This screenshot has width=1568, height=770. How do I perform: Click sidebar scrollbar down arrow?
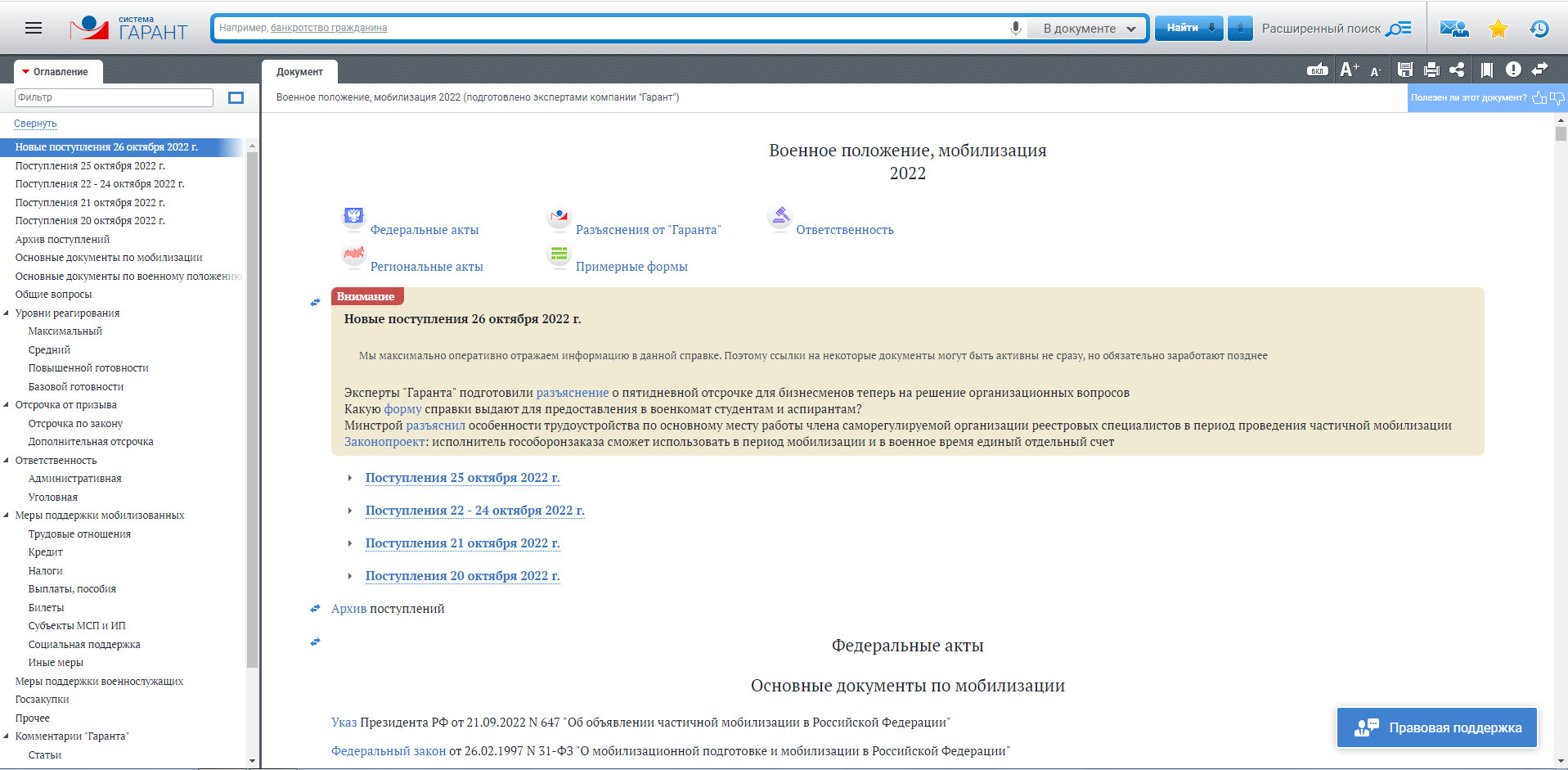click(252, 761)
